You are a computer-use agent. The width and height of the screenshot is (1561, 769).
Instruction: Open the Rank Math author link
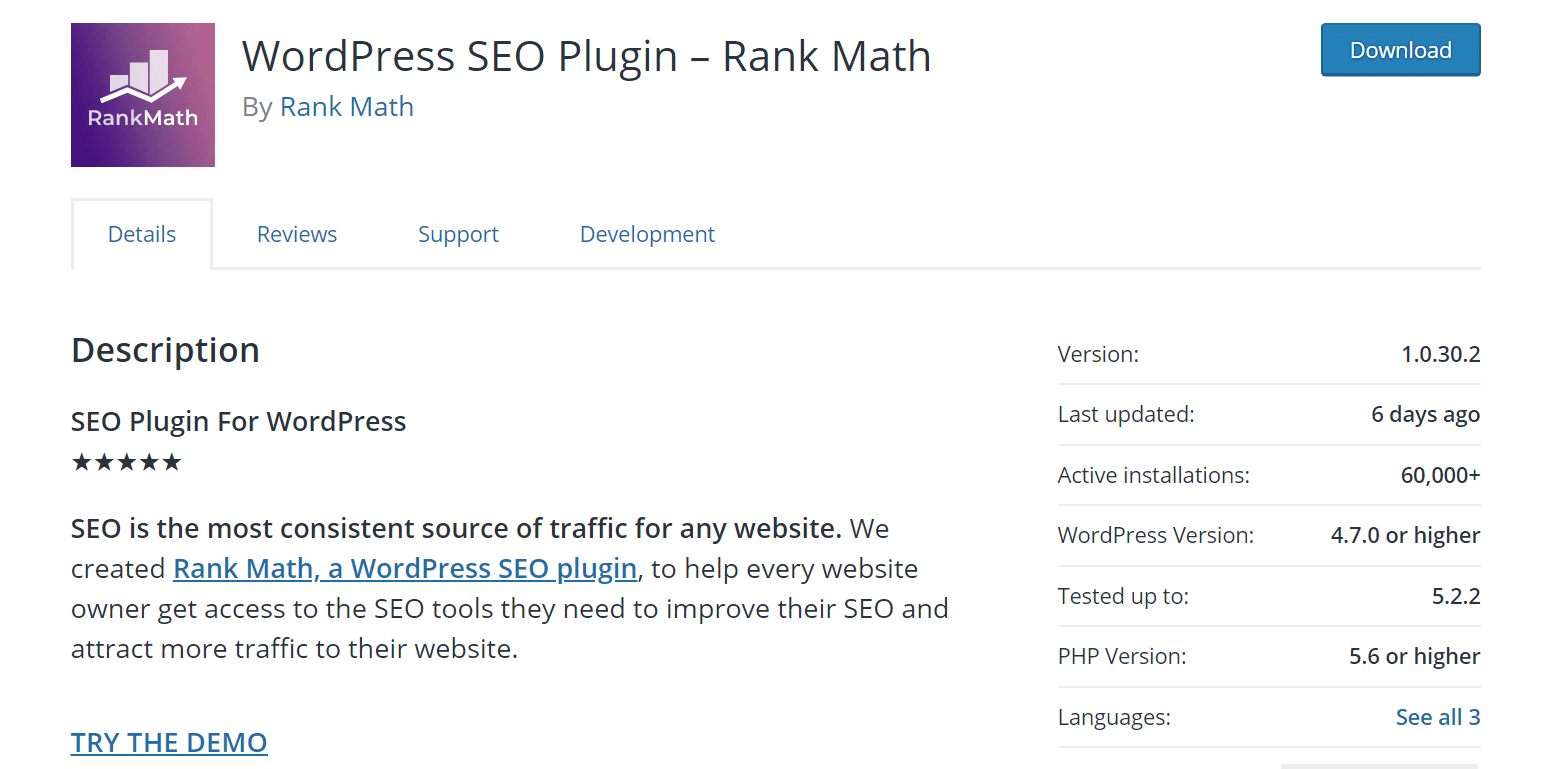[x=347, y=107]
